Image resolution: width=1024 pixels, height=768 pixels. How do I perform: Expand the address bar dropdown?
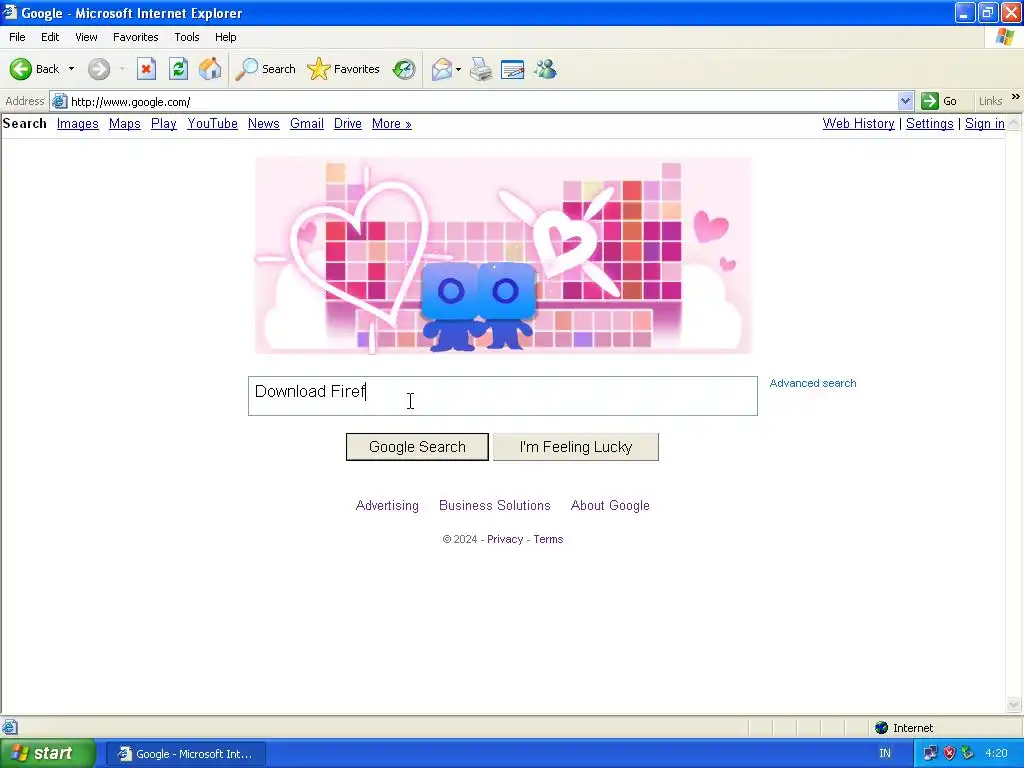point(905,101)
